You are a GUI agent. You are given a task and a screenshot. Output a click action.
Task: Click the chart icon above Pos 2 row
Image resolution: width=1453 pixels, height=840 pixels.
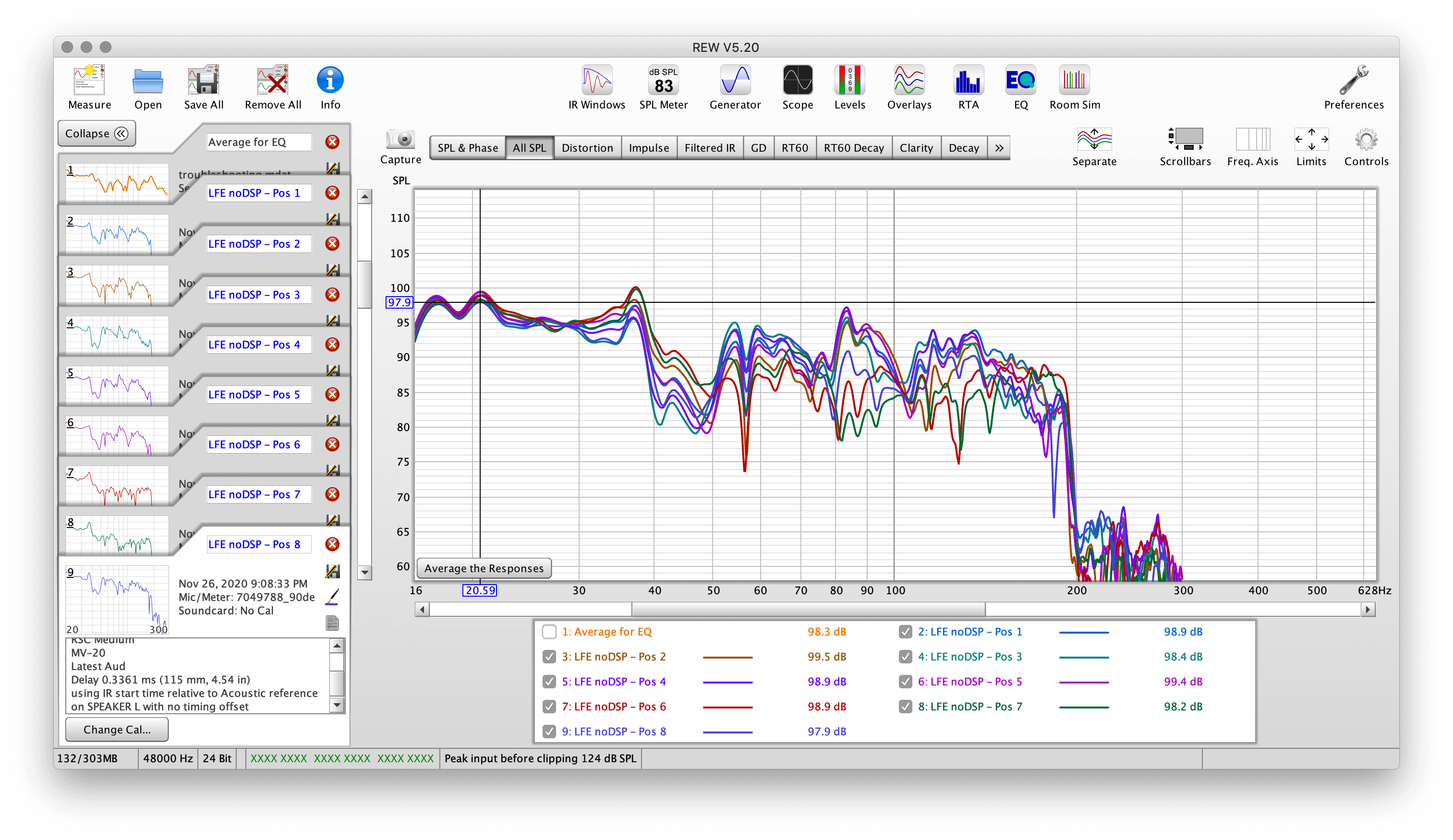click(333, 219)
